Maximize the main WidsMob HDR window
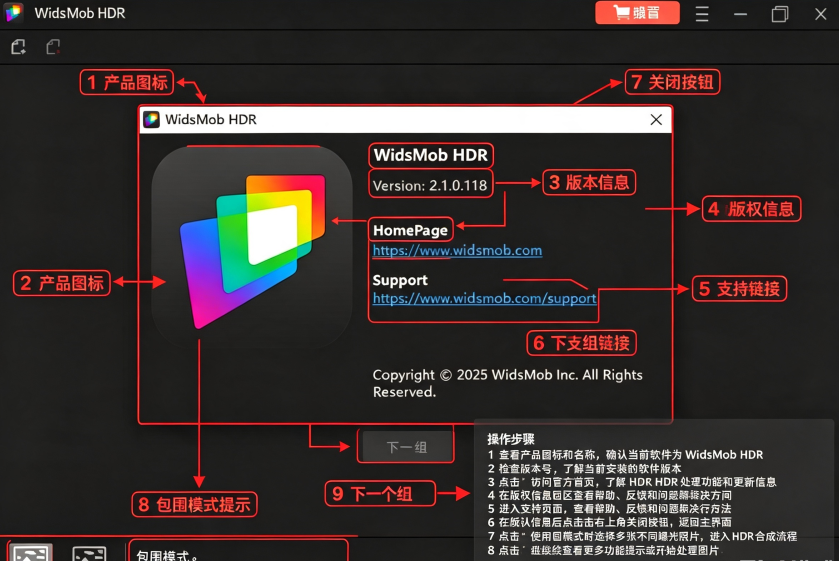Image resolution: width=839 pixels, height=561 pixels. (x=780, y=14)
